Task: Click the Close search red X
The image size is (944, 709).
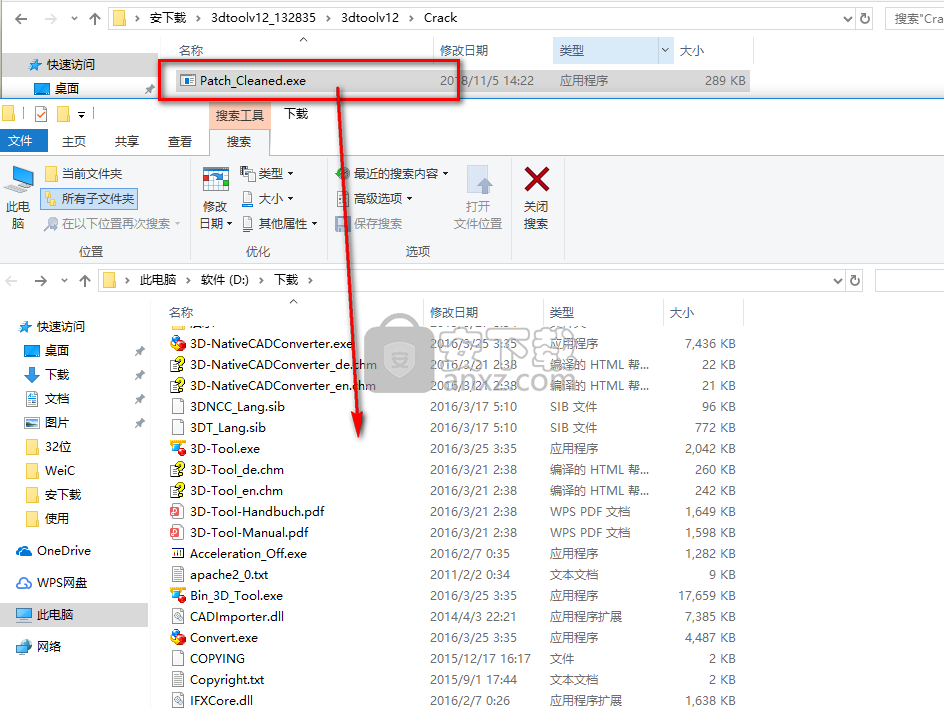Action: [x=536, y=179]
